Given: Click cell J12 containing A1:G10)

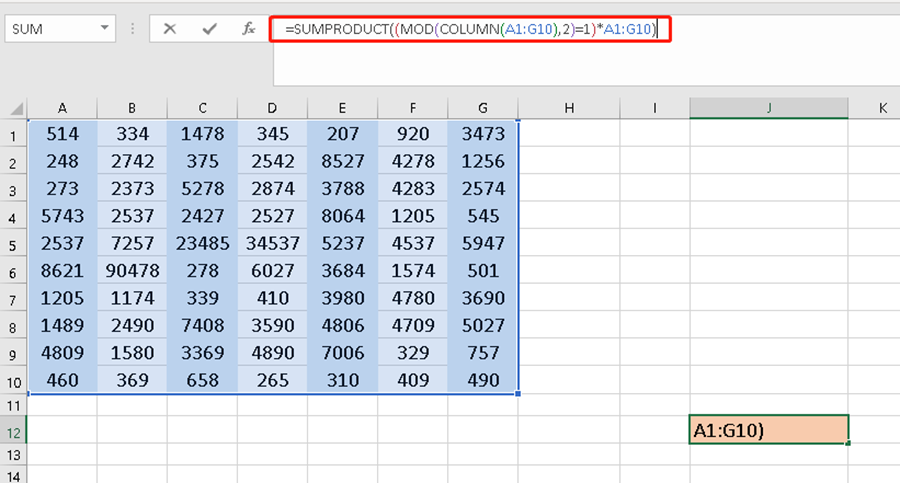Looking at the screenshot, I should pyautogui.click(x=769, y=430).
